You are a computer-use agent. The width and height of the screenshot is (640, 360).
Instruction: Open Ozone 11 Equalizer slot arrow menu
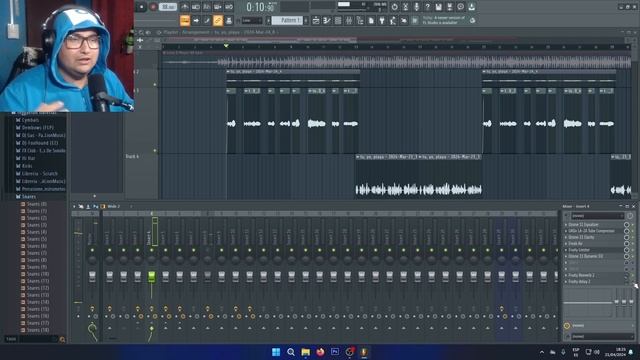(566, 224)
